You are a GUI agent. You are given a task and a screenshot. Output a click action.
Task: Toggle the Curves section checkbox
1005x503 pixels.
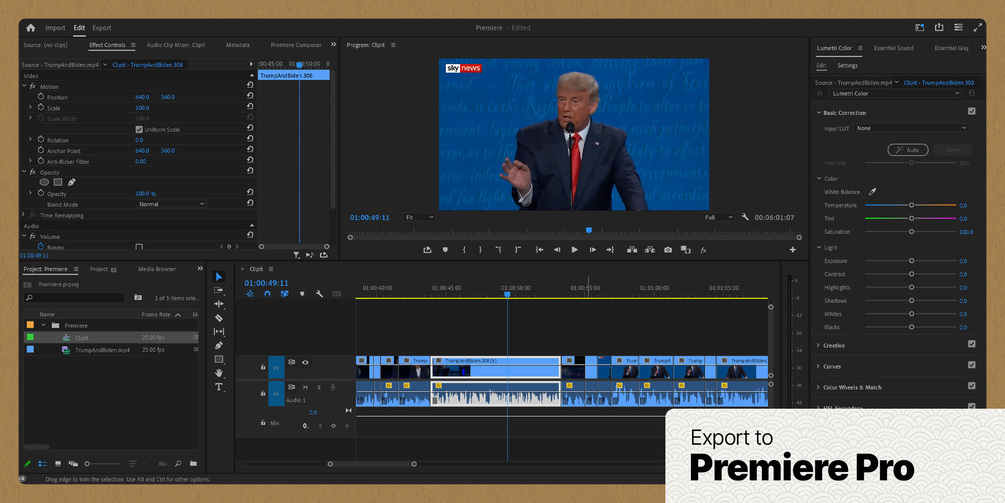[972, 365]
